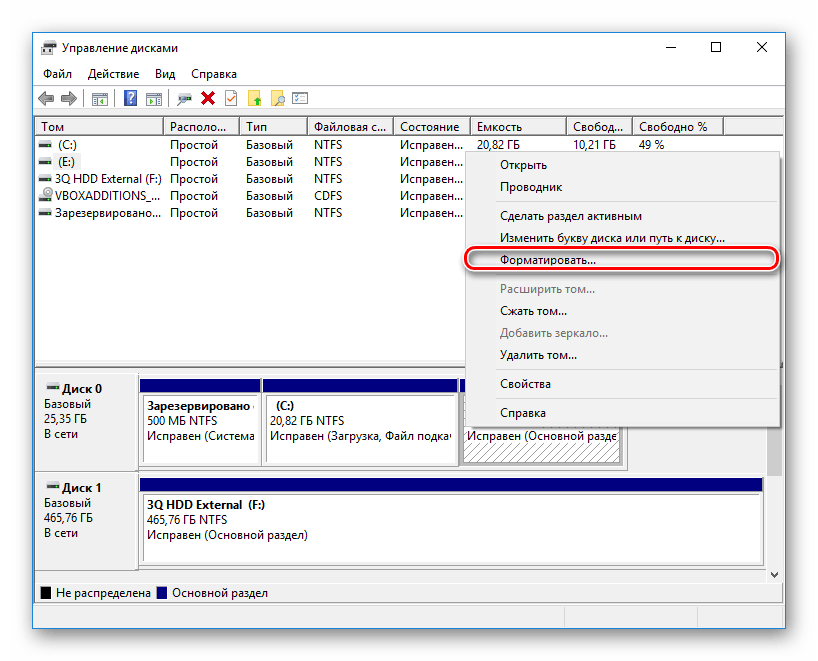818x661 pixels.
Task: Open the Вид menu
Action: 165,74
